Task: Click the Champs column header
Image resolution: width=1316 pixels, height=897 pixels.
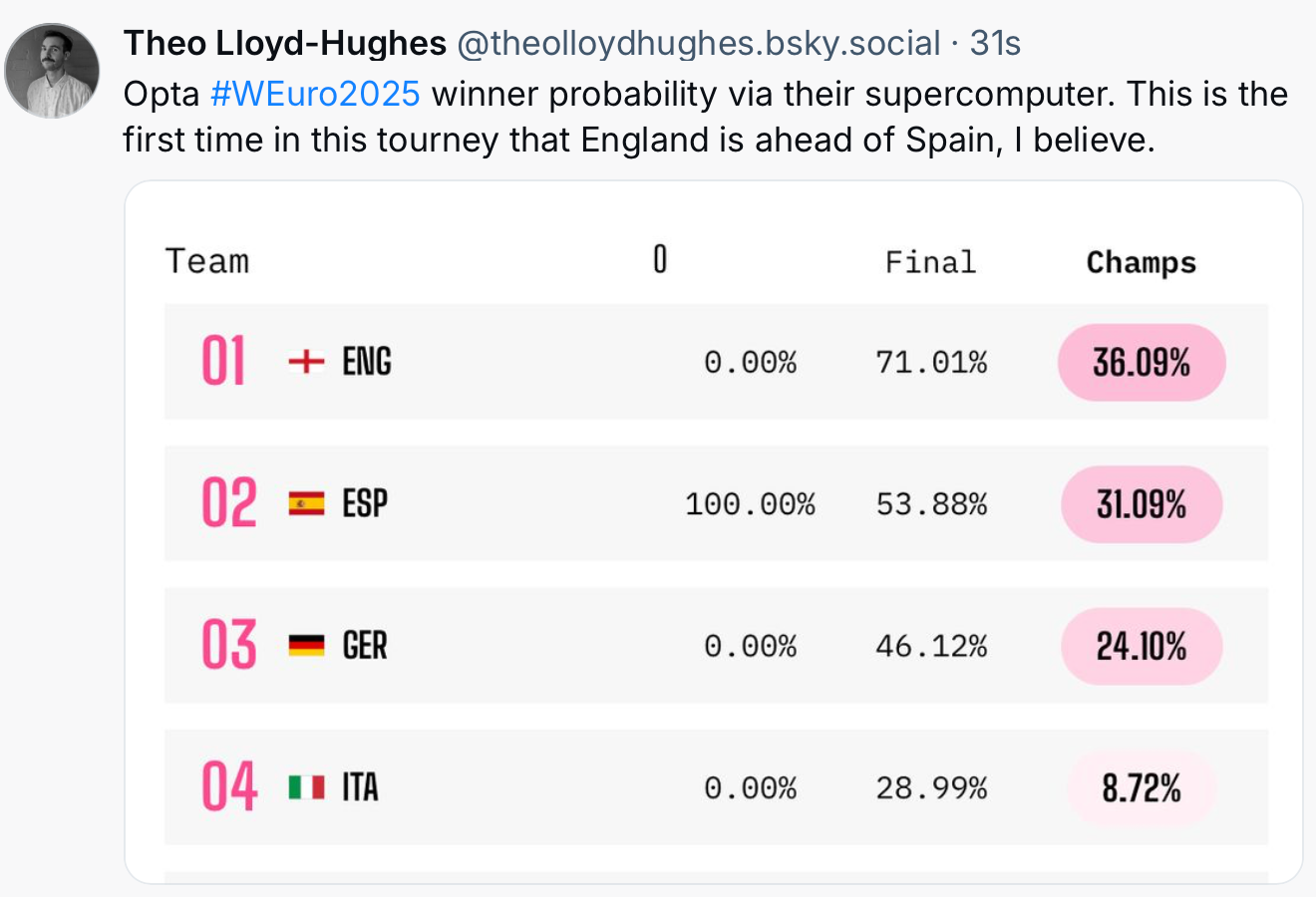Action: click(1142, 262)
